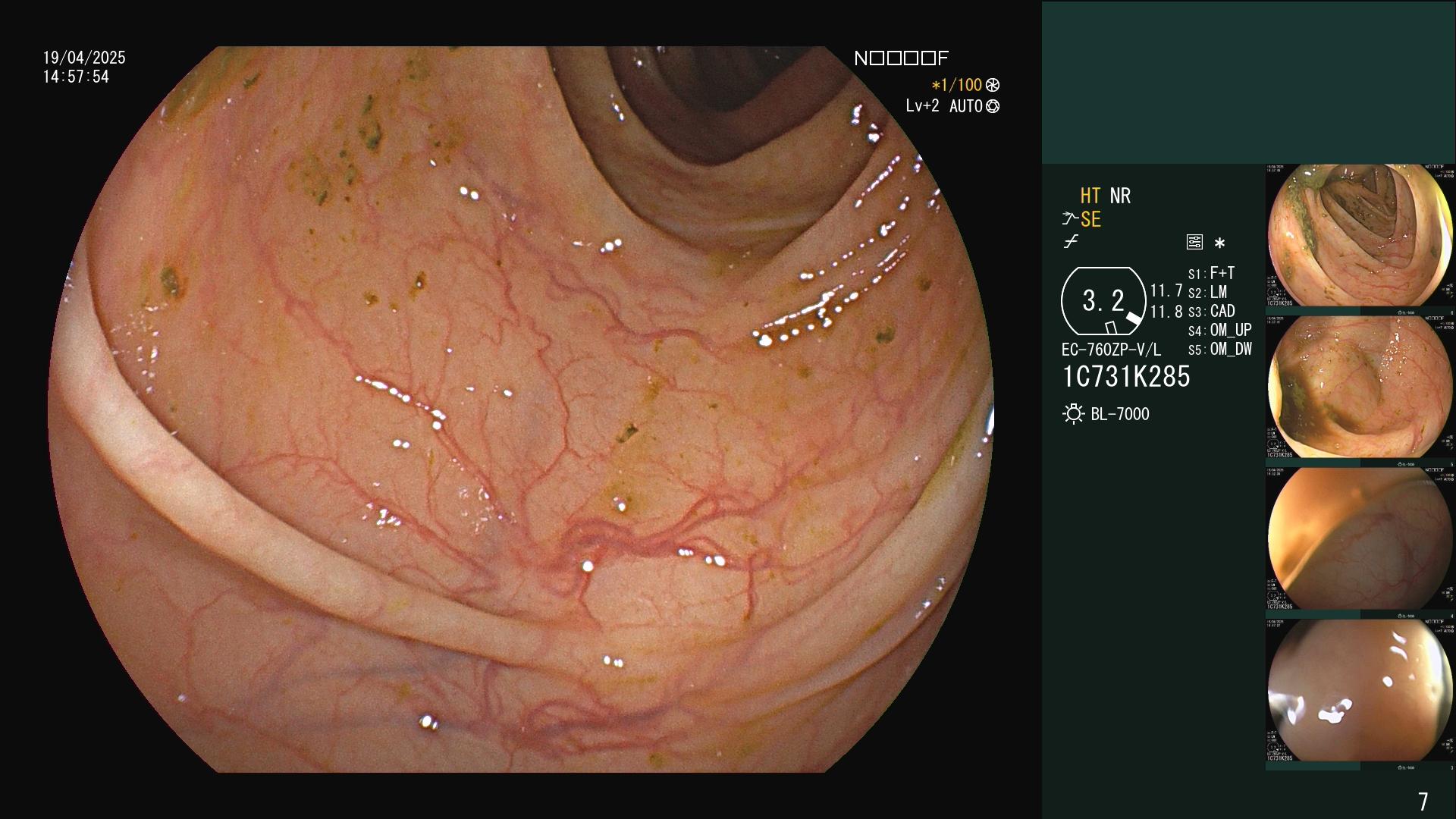Click the S2: LM switch assignment
Screen dimensions: 1456x819
1207,292
